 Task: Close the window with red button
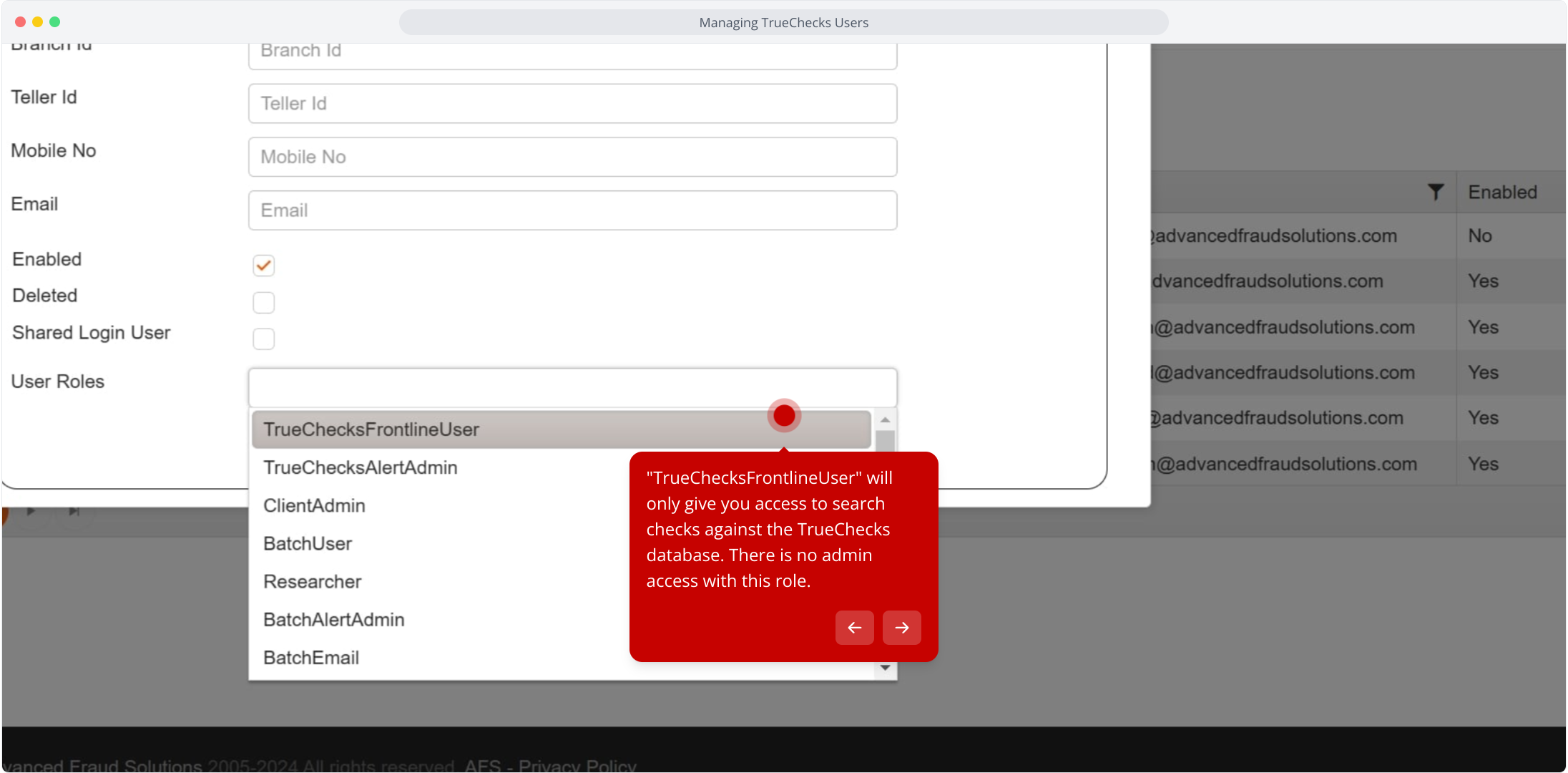coord(20,21)
